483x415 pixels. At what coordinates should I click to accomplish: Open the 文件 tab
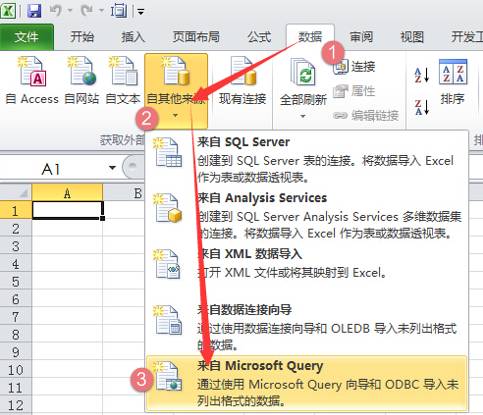27,37
